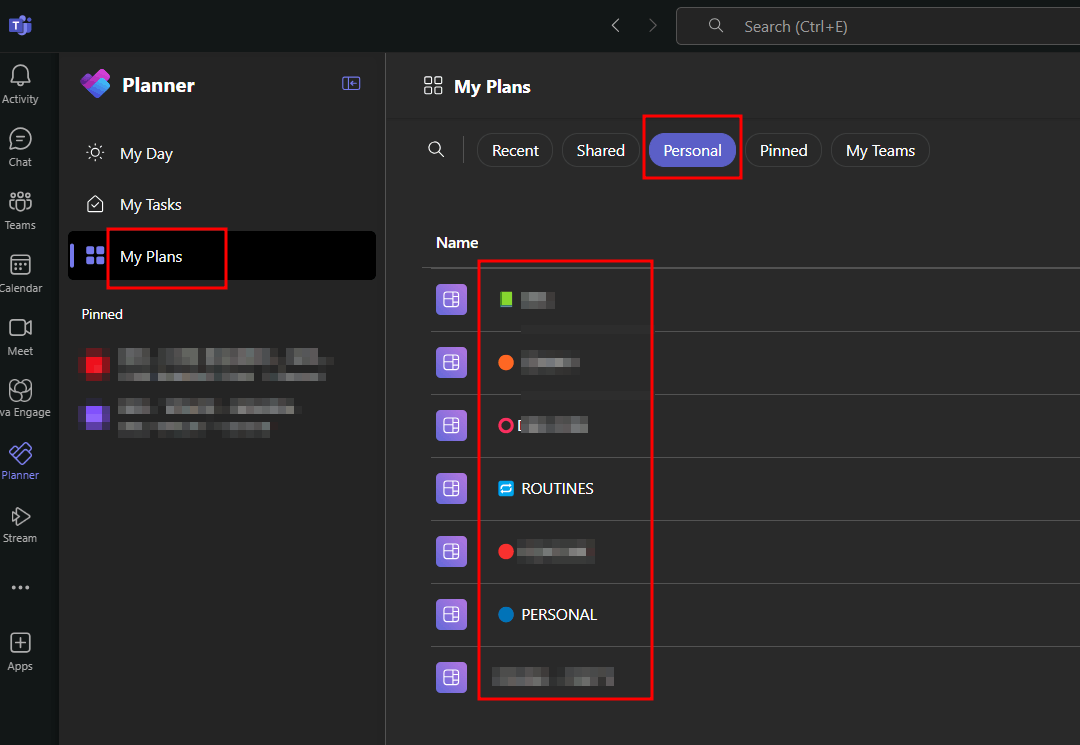Click the back navigation chevron
1080x745 pixels.
click(615, 25)
